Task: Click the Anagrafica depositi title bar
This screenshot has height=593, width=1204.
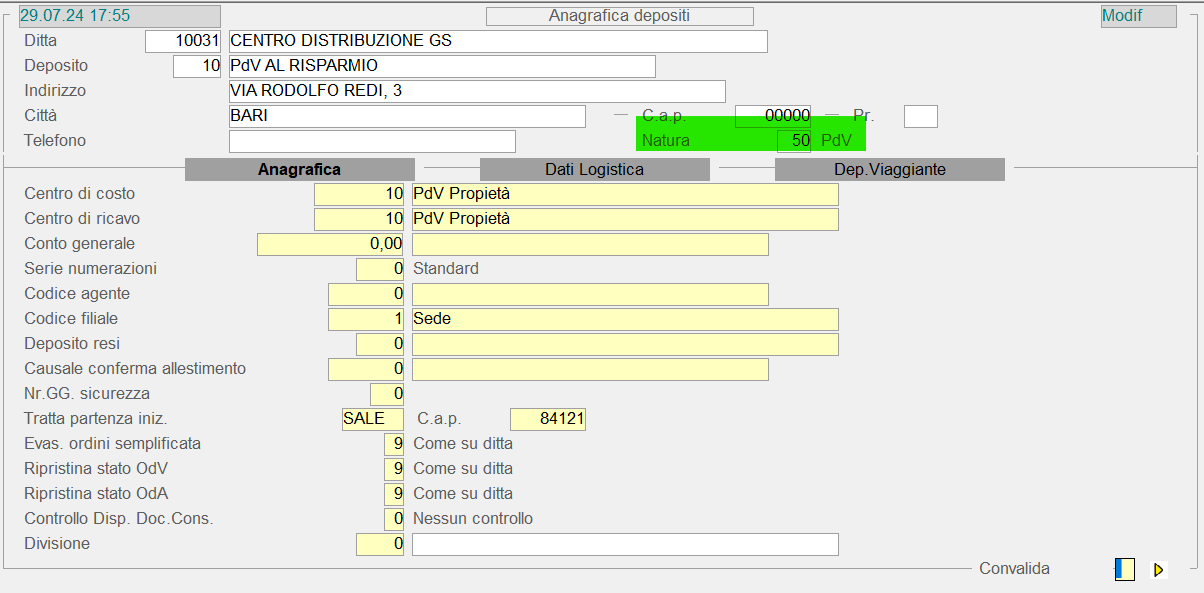Action: coord(619,16)
